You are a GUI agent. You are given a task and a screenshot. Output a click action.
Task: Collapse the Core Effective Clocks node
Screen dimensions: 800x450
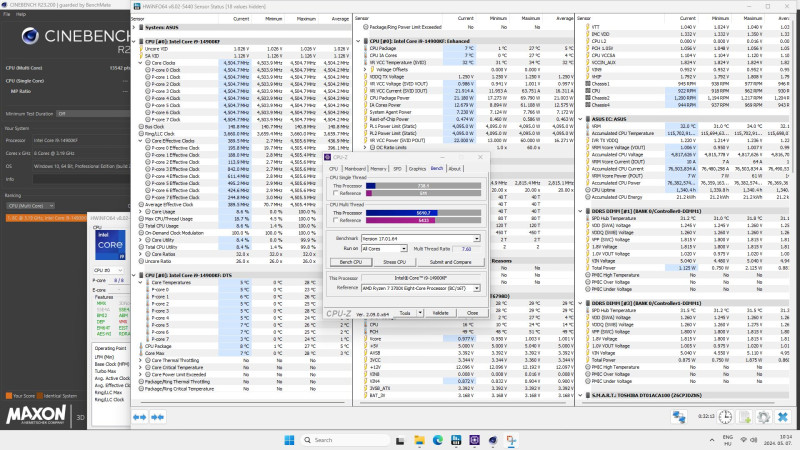[141, 141]
